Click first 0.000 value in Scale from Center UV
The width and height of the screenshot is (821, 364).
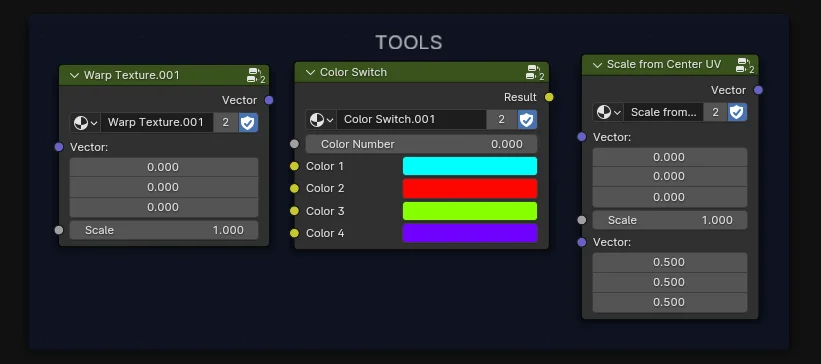670,157
